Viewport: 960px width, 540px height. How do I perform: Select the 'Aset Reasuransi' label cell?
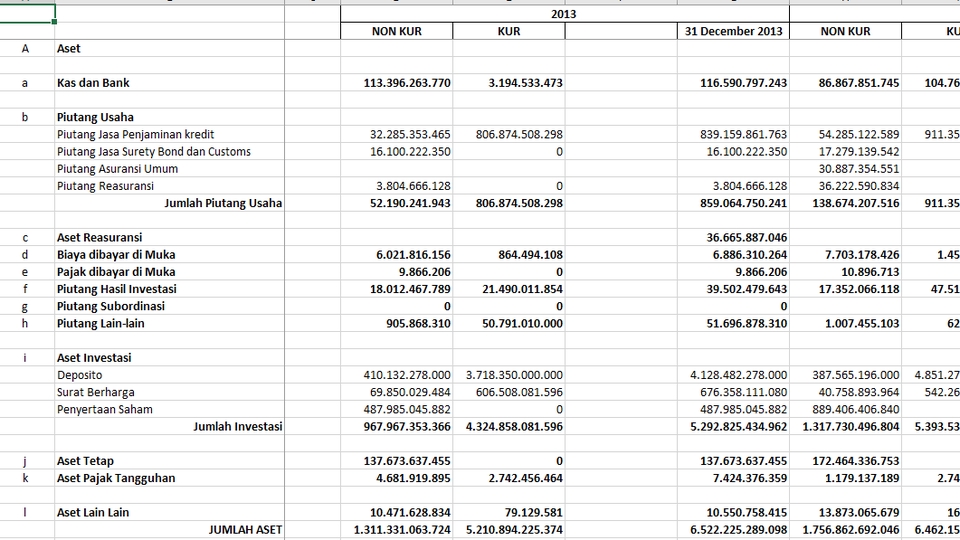(170, 237)
